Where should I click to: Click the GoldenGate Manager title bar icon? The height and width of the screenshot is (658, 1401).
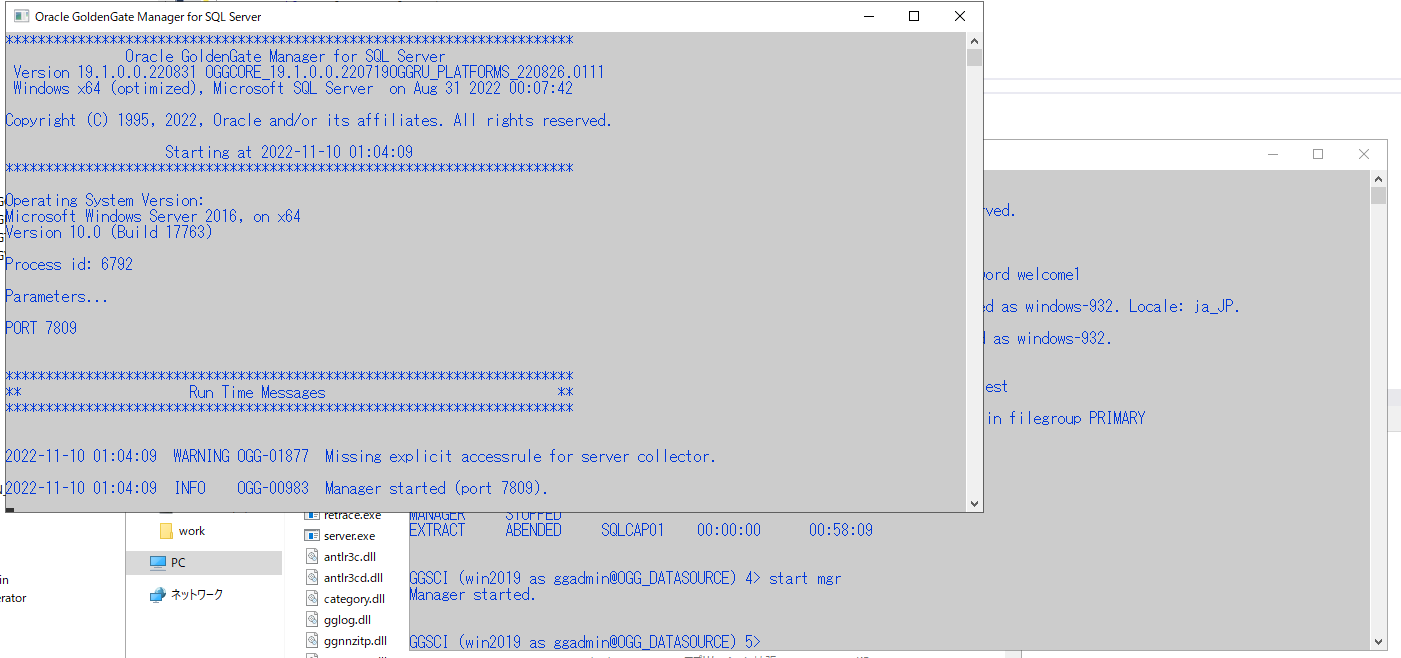point(19,16)
